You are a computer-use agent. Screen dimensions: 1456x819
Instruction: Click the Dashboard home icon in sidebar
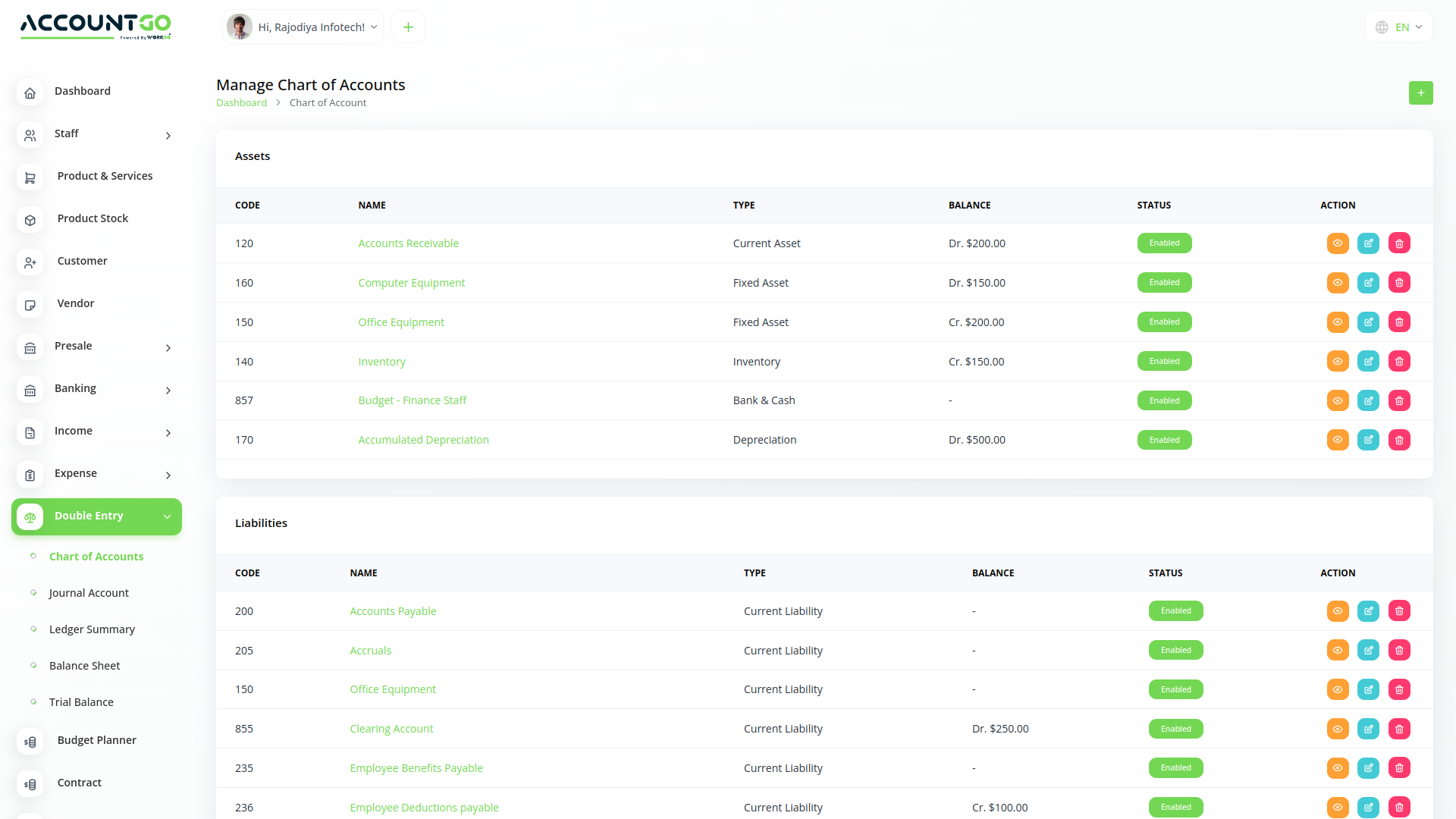click(30, 93)
